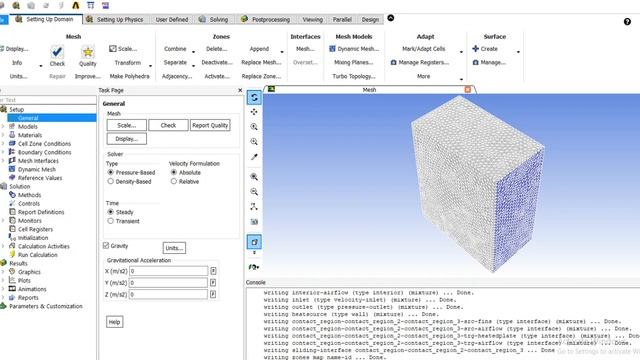The width and height of the screenshot is (640, 360).
Task: Collapse the ribbon with the round arrow icon
Action: (391, 18)
